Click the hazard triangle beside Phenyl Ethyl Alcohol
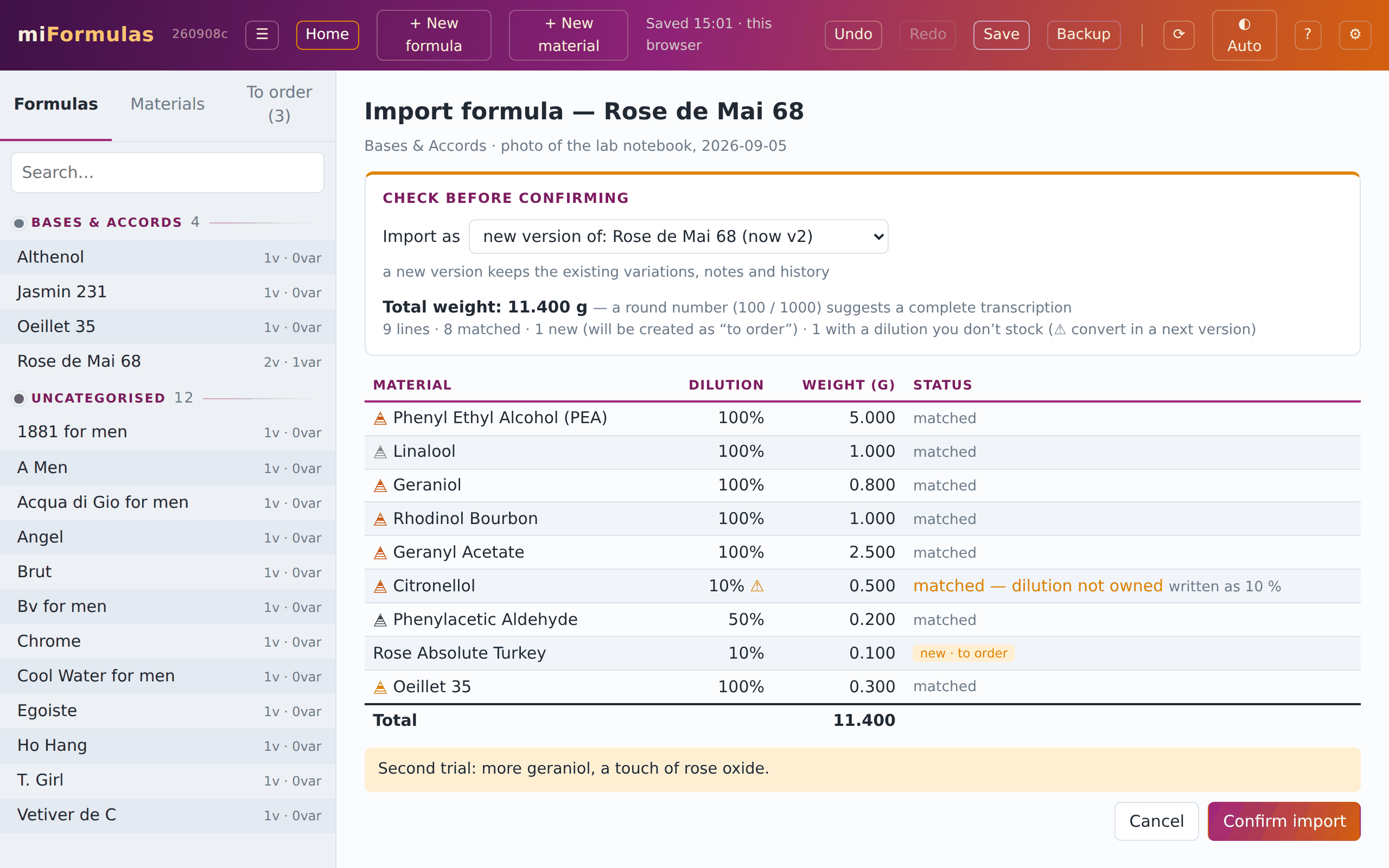The height and width of the screenshot is (868, 1389). (380, 418)
